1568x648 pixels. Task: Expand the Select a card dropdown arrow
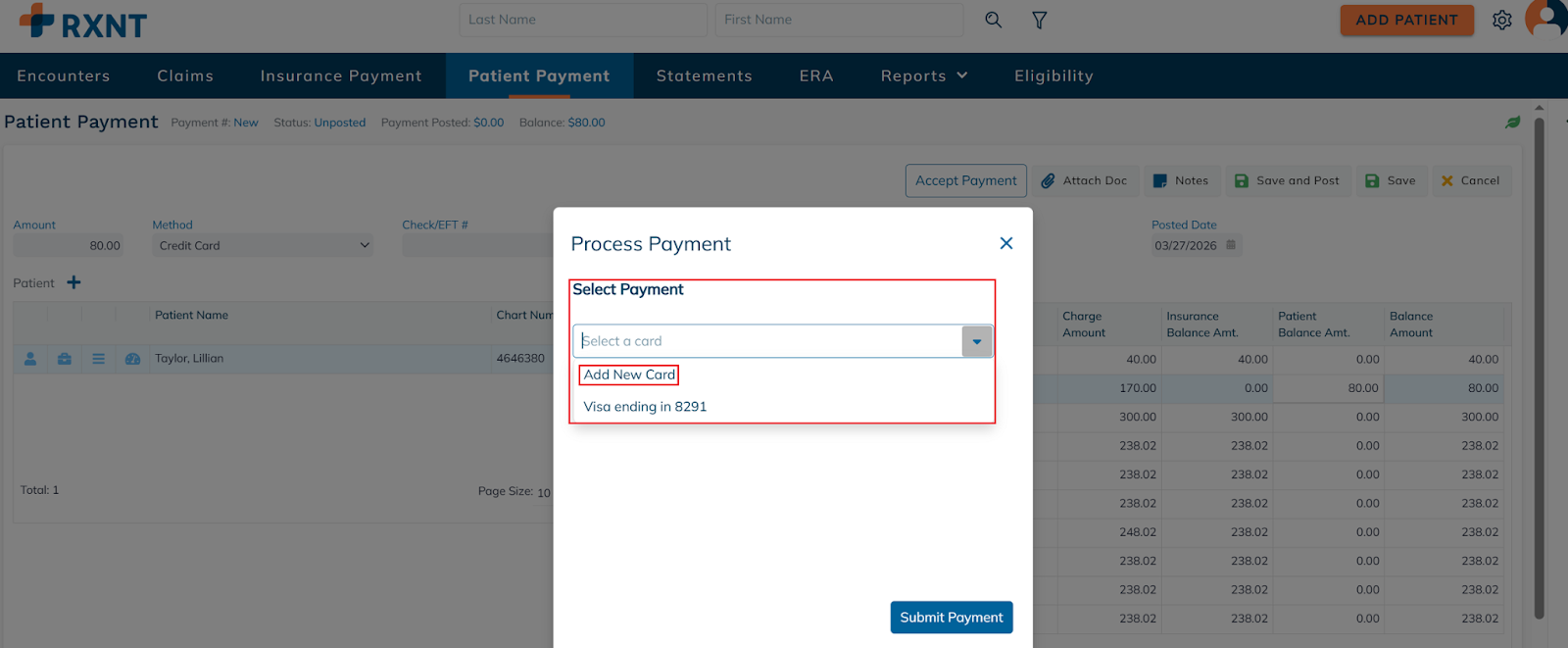[977, 341]
